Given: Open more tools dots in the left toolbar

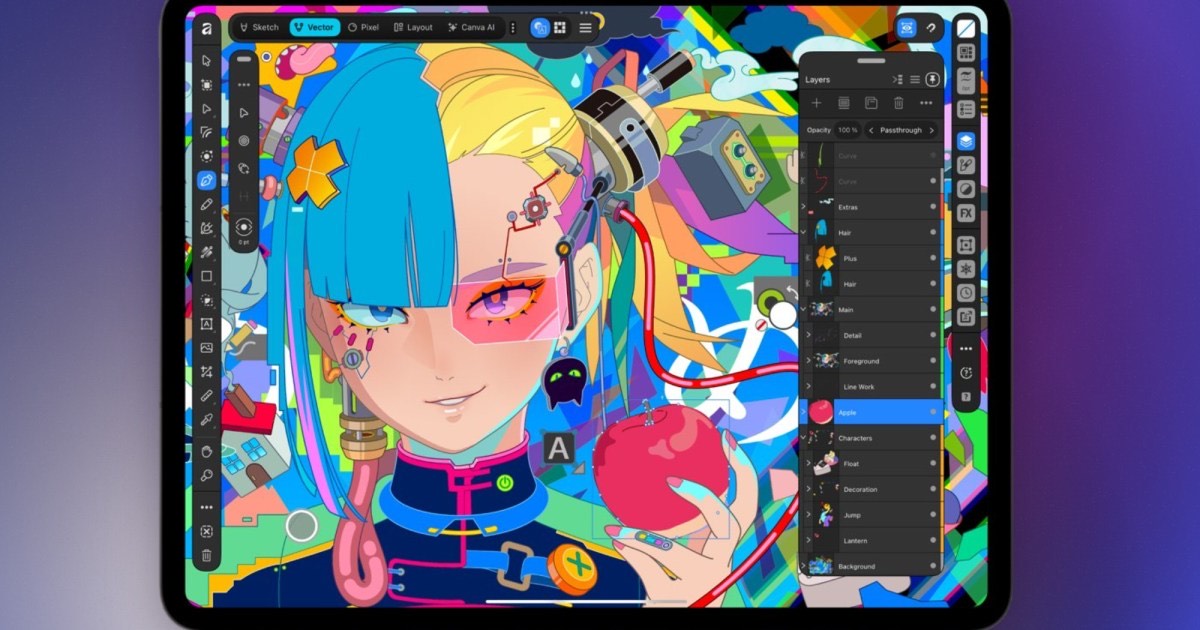Looking at the screenshot, I should coord(207,507).
